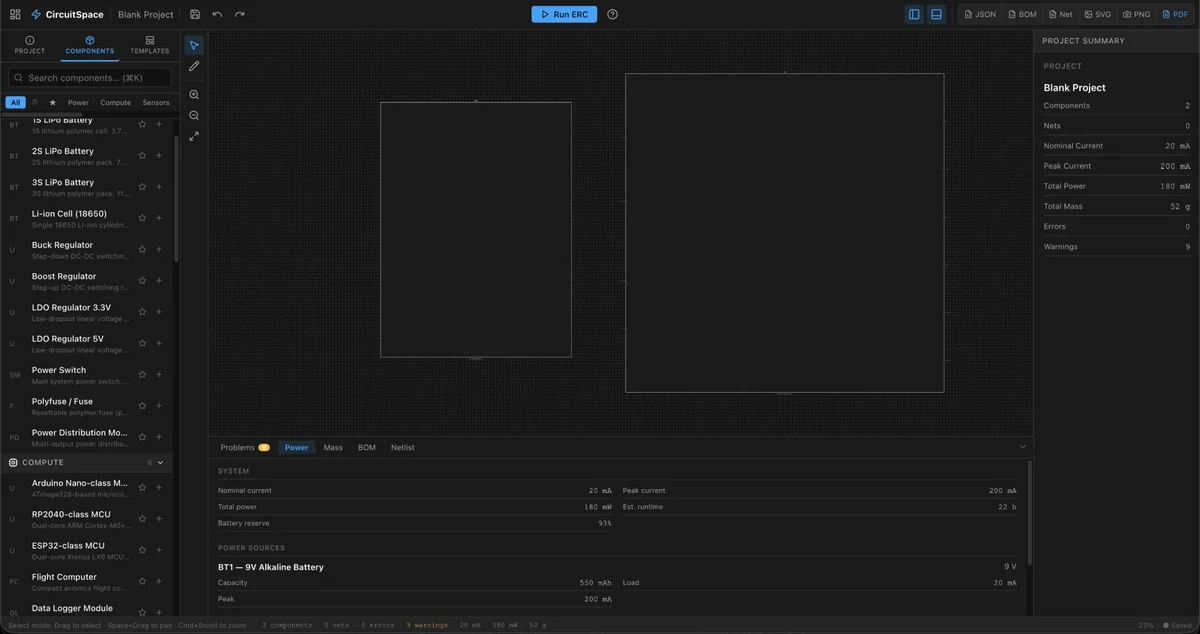Choose the wire pencil tool
1200x634 pixels.
[x=194, y=66]
